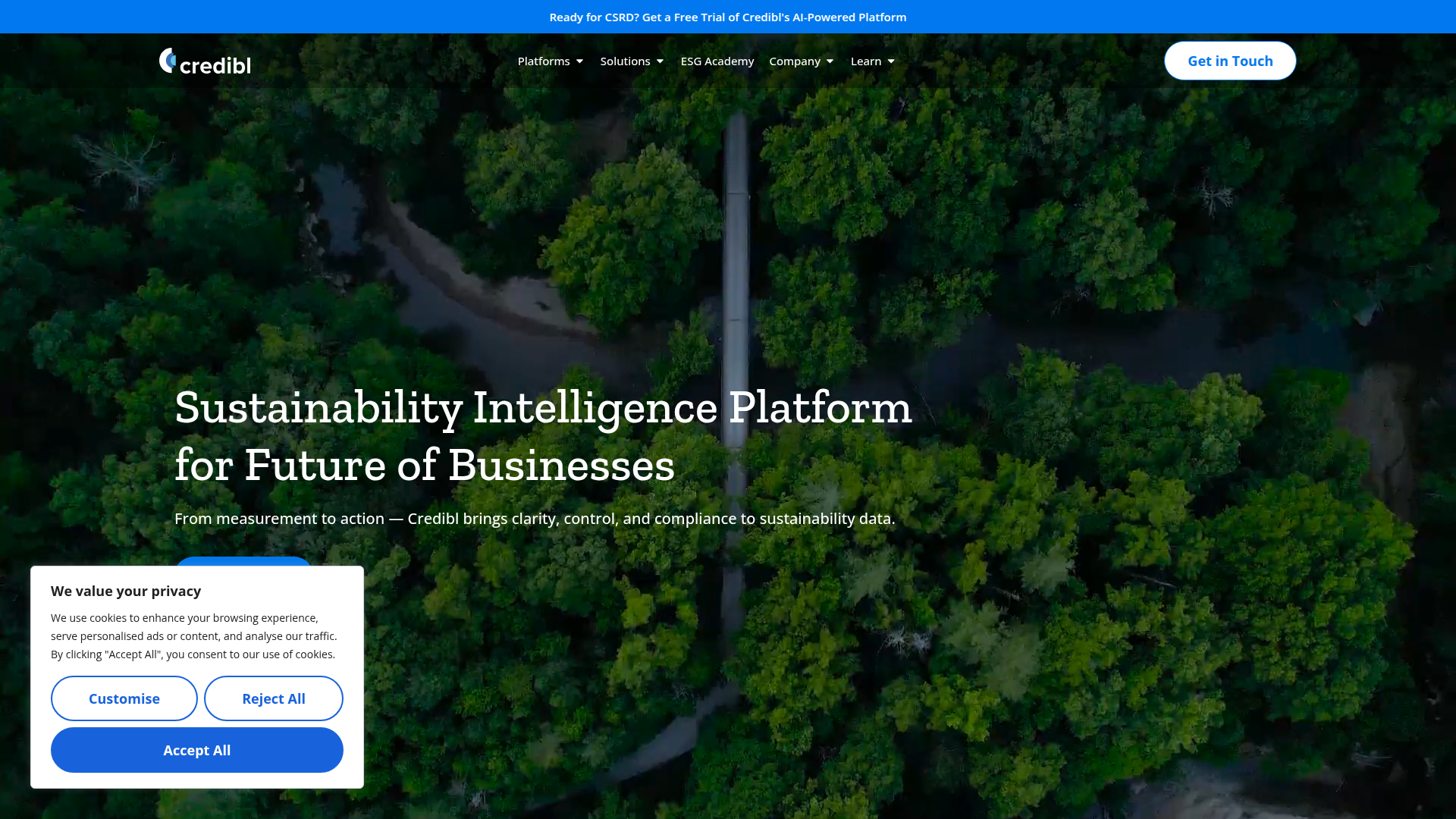Click the credibl wordmark text in header
Image resolution: width=1456 pixels, height=819 pixels.
pyautogui.click(x=215, y=65)
